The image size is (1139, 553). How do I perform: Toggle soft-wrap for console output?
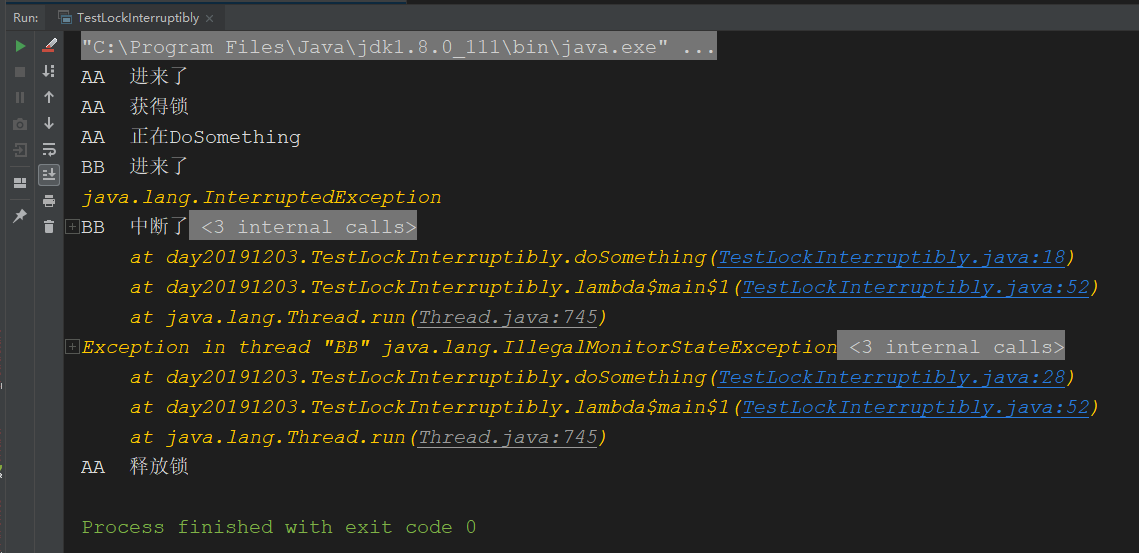pos(49,149)
